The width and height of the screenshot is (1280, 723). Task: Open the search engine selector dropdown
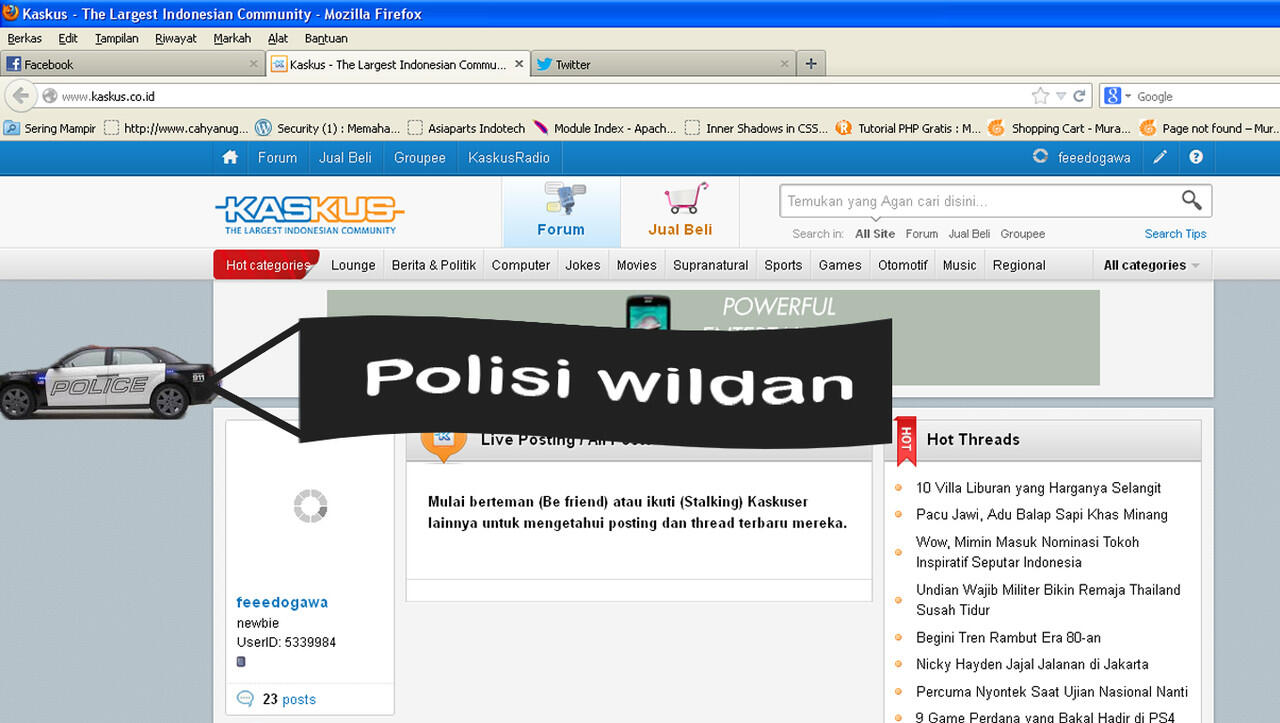[1128, 97]
